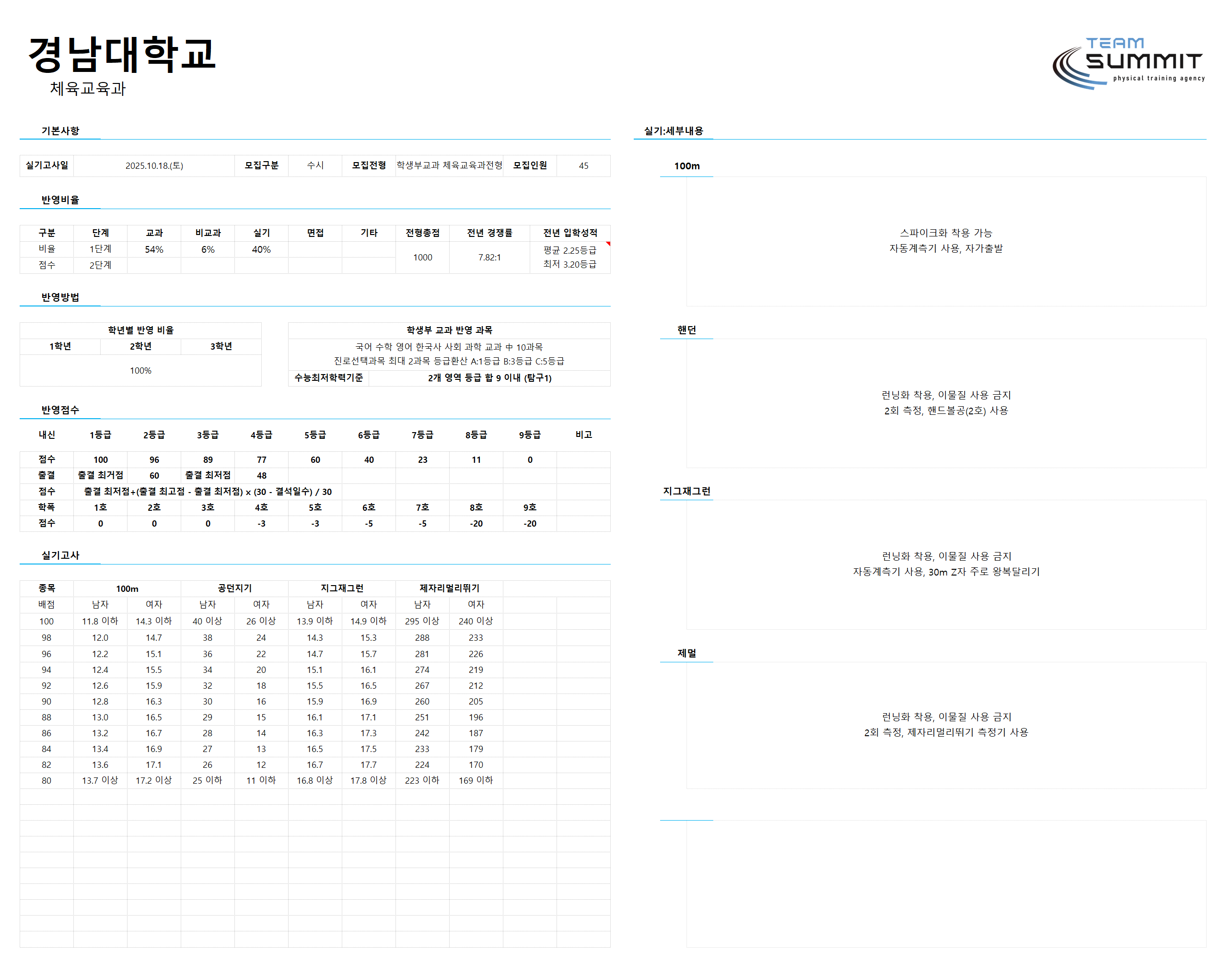
Task: Click 스파이크화 착용 가능 note
Action: coord(946,233)
